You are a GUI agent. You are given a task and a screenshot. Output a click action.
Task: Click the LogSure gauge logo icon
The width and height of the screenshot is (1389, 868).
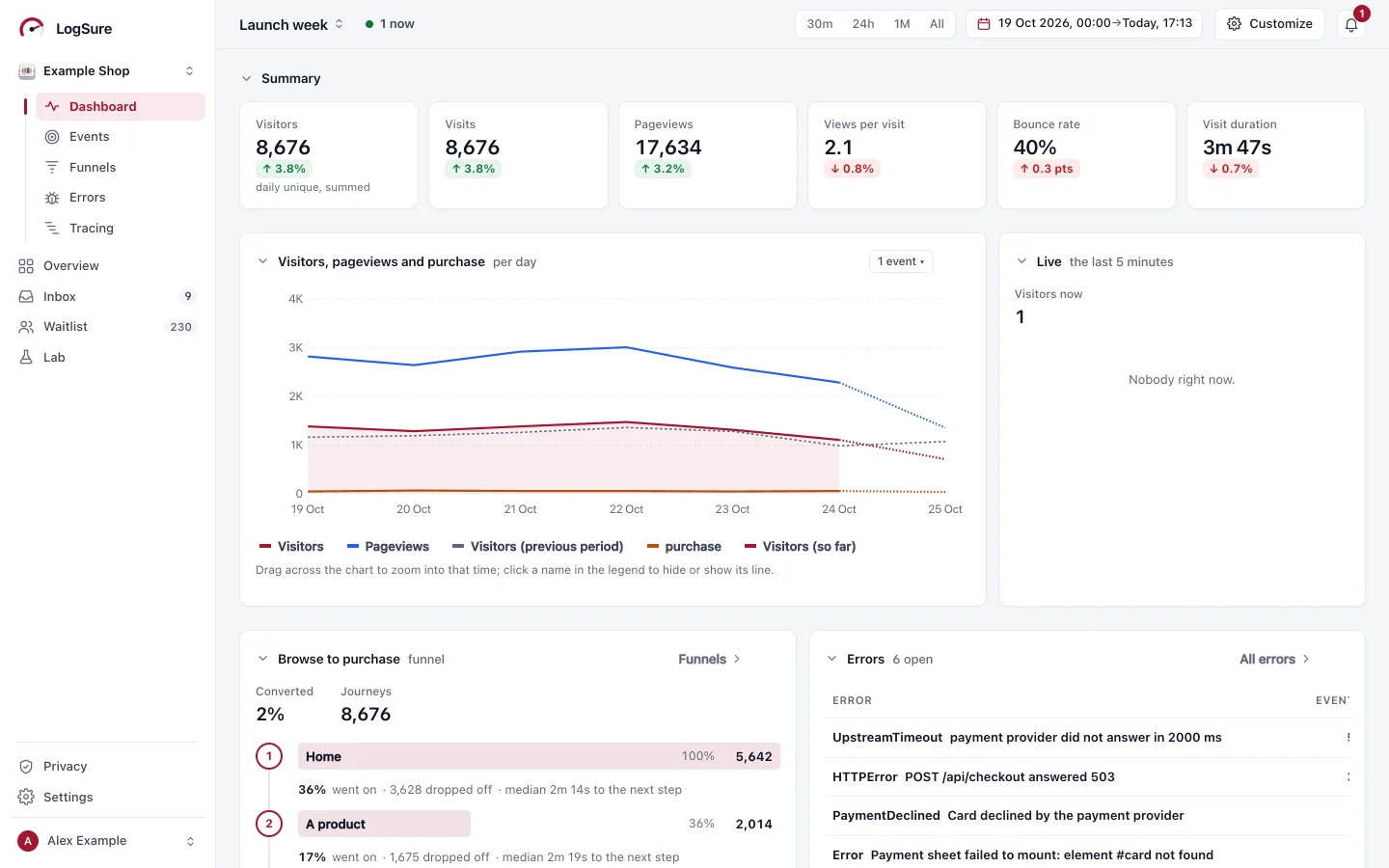point(32,28)
